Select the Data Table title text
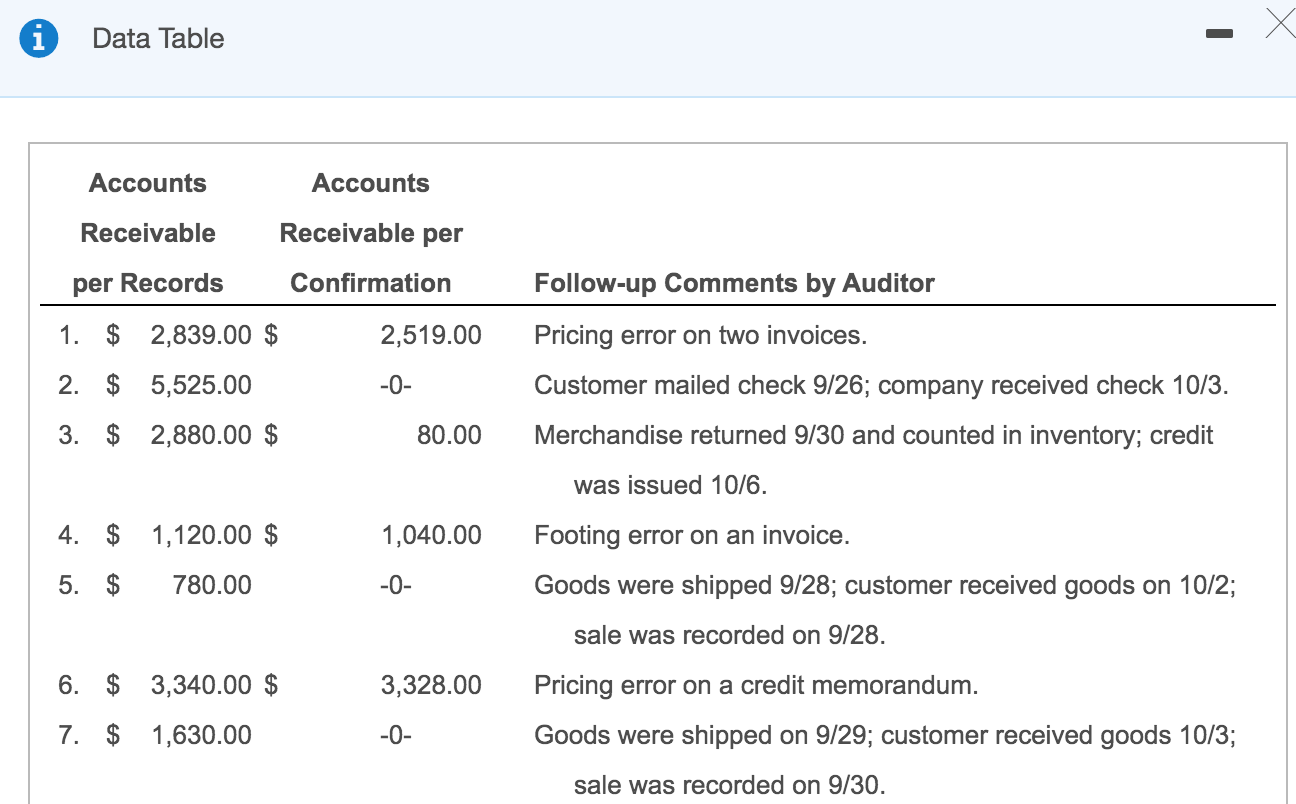 (x=157, y=38)
